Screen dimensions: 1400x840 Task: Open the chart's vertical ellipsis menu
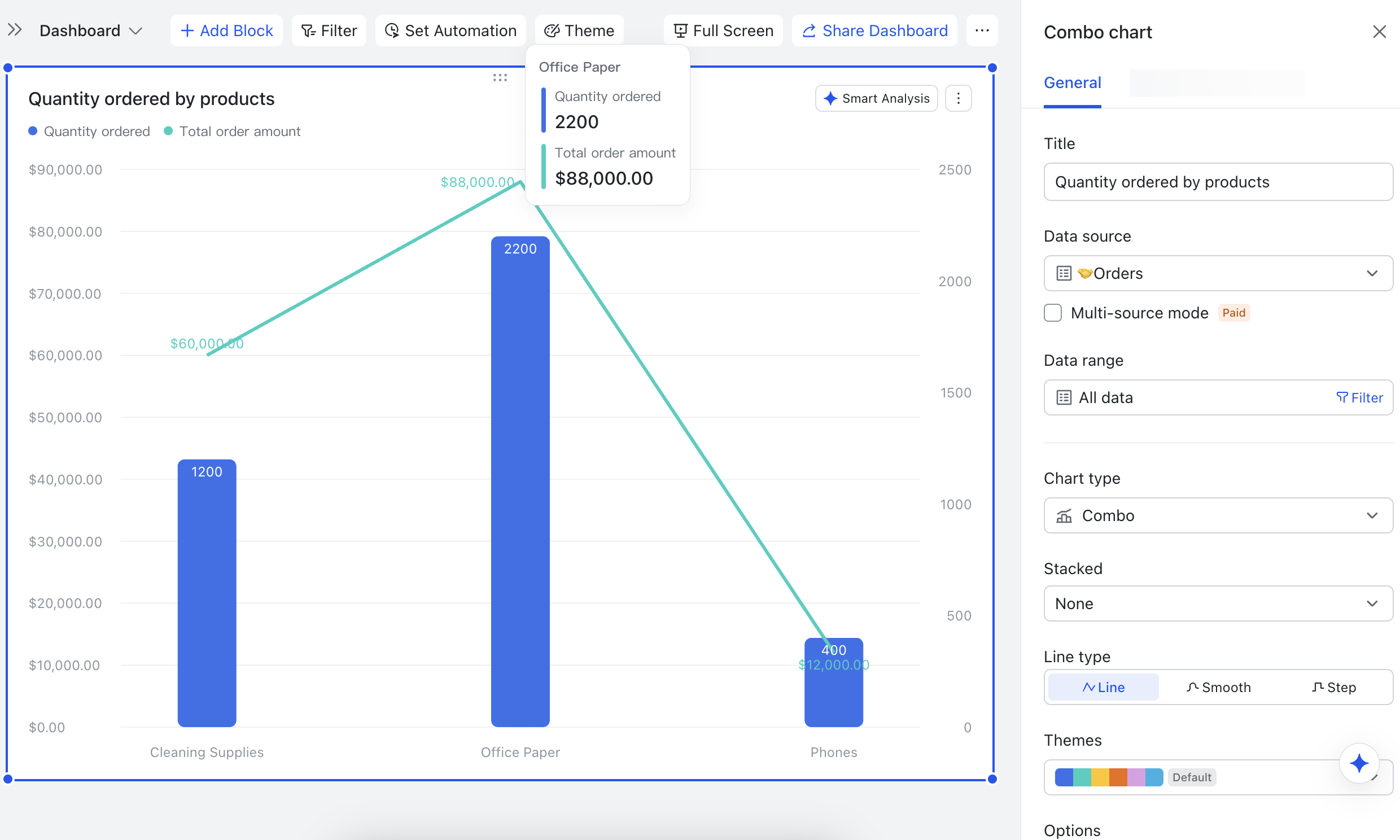click(958, 98)
